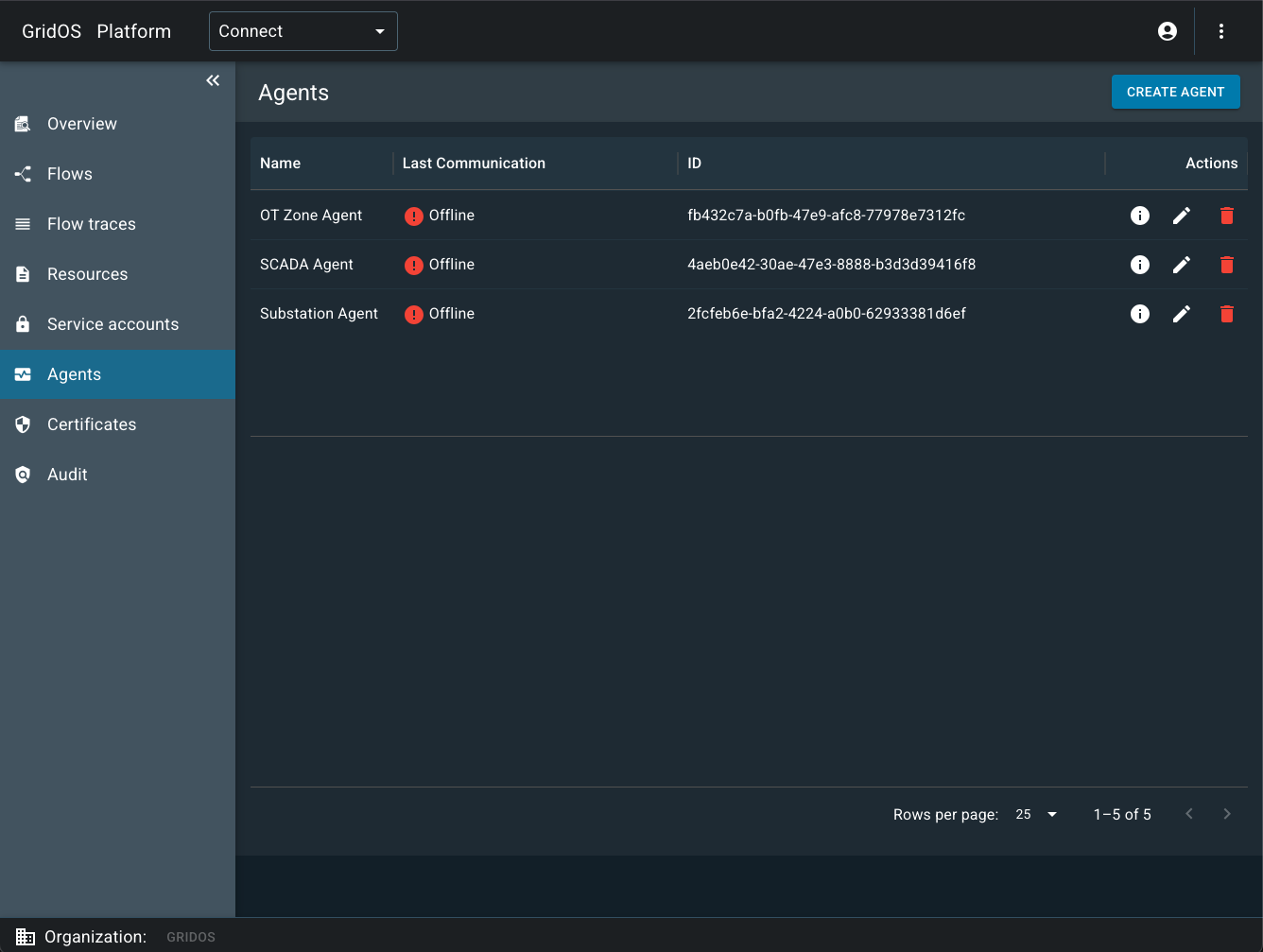Delete the Substation Agent via trash icon

click(x=1226, y=314)
